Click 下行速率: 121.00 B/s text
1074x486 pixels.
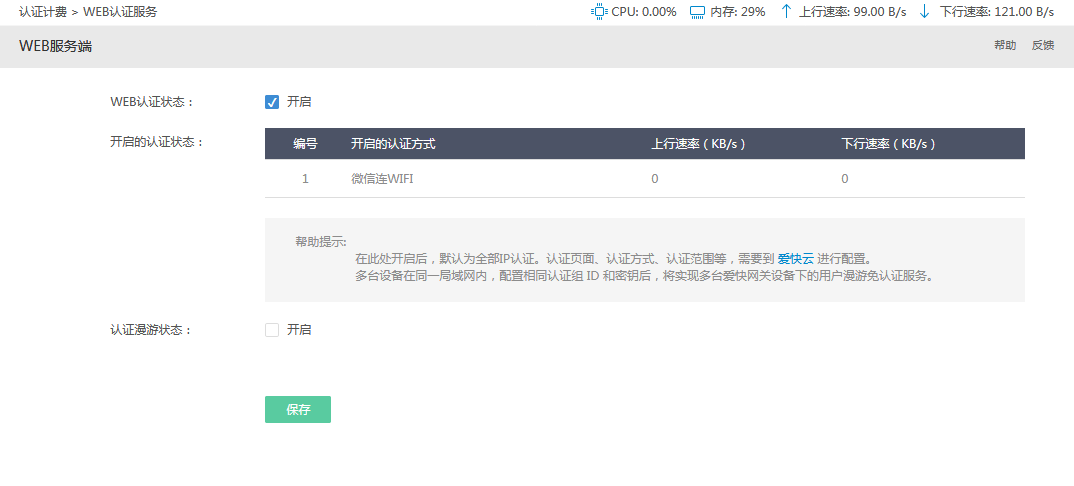click(x=997, y=12)
